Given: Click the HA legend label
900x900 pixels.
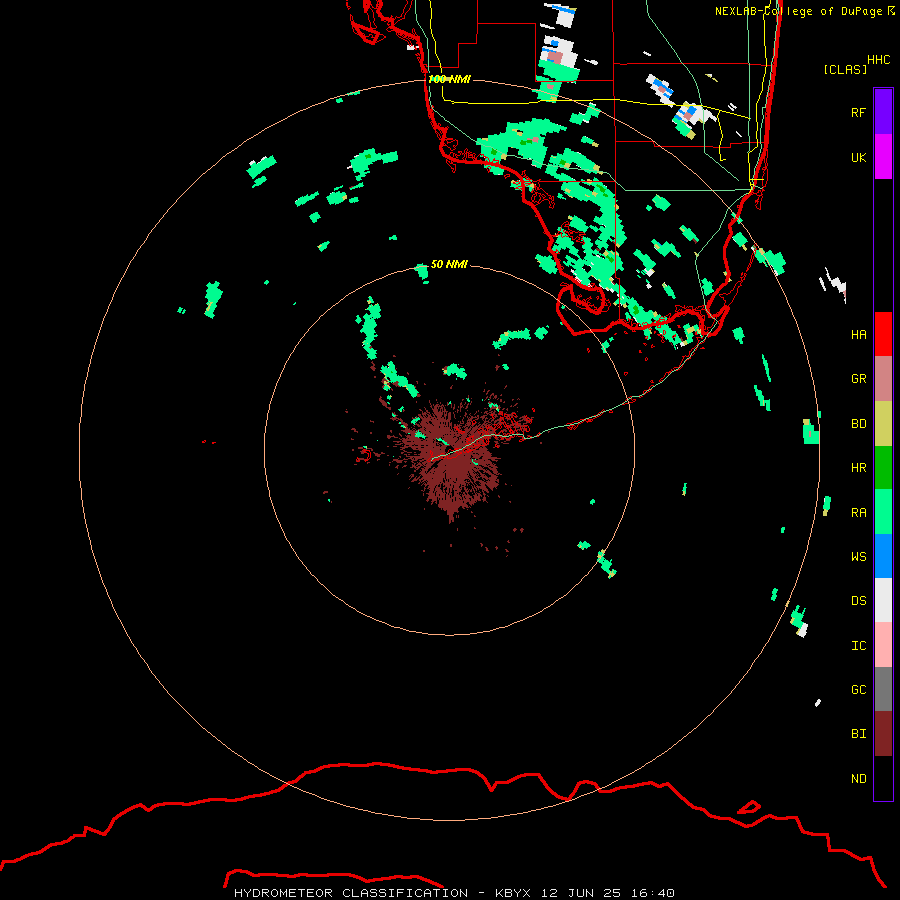Looking at the screenshot, I should (x=858, y=334).
